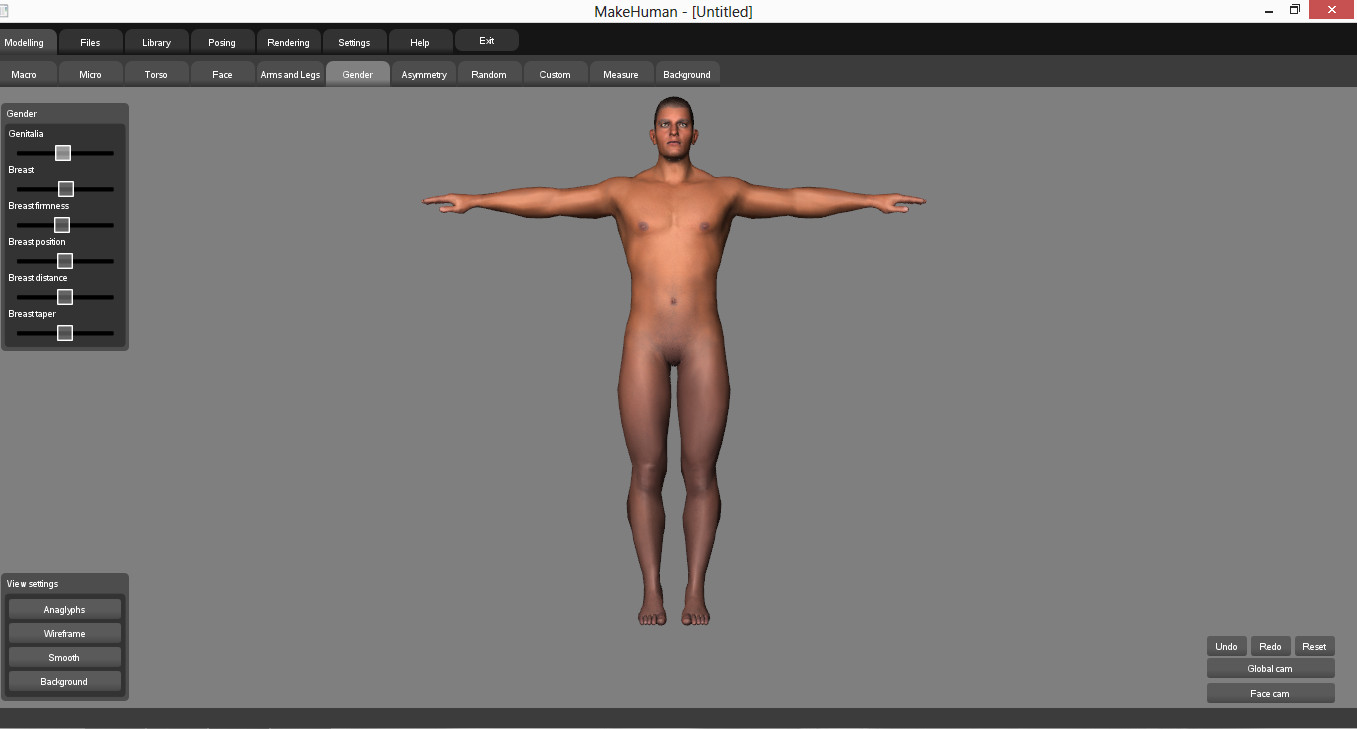This screenshot has height=729, width=1357.
Task: Click the Breast taper slider handle
Action: [65, 333]
